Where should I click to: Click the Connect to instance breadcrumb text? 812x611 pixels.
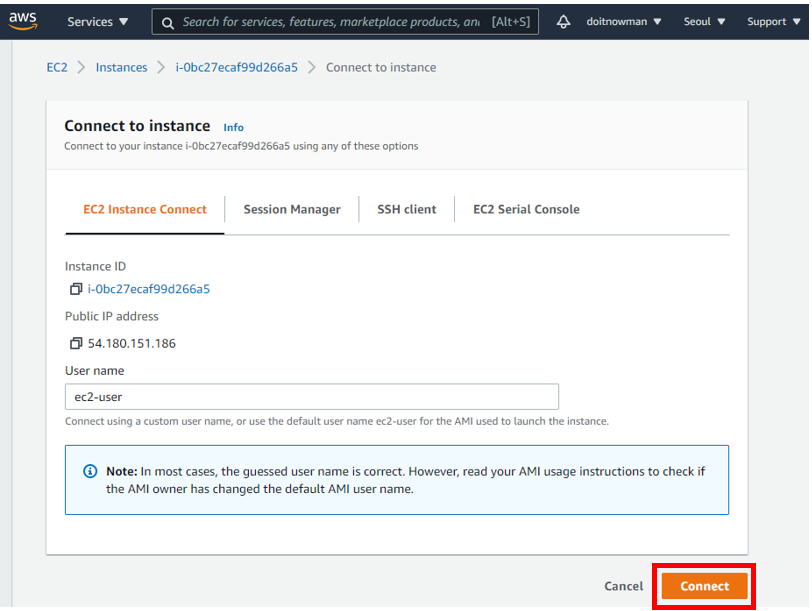[381, 67]
